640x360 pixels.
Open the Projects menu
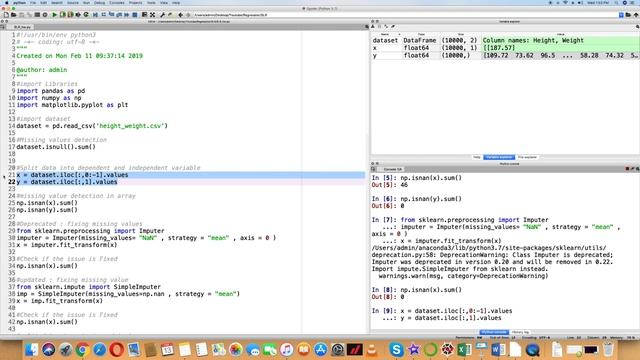click(x=136, y=3)
